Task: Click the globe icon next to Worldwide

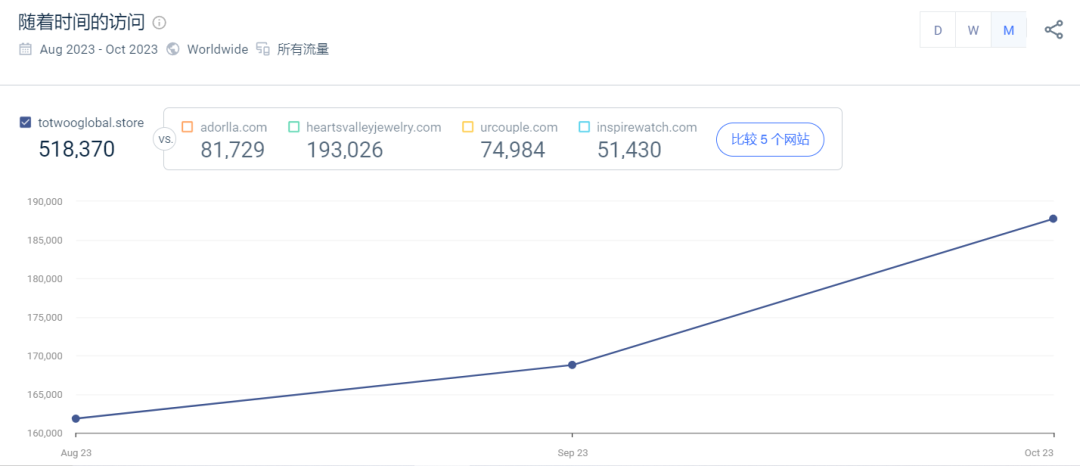Action: 173,49
